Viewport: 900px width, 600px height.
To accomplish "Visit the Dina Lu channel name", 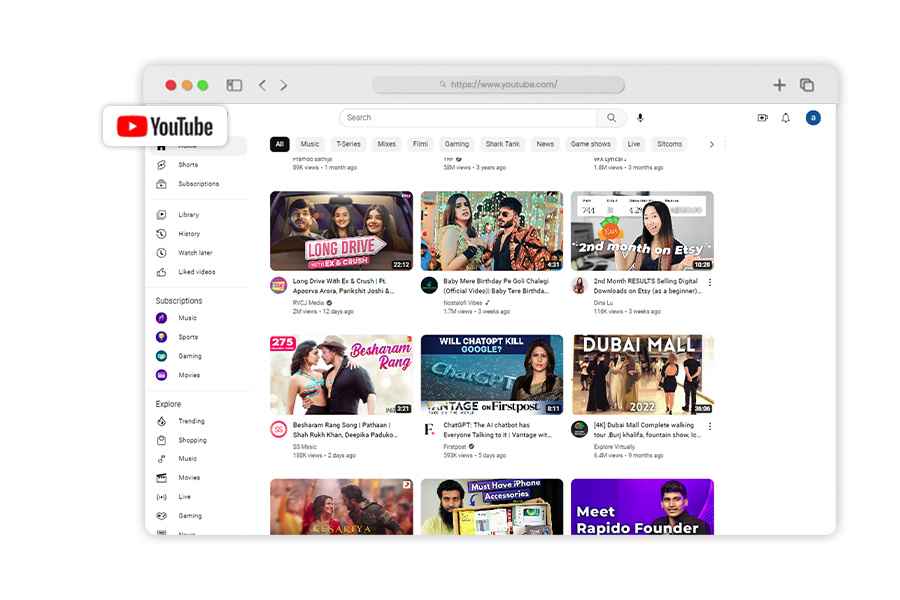I will click(x=603, y=303).
